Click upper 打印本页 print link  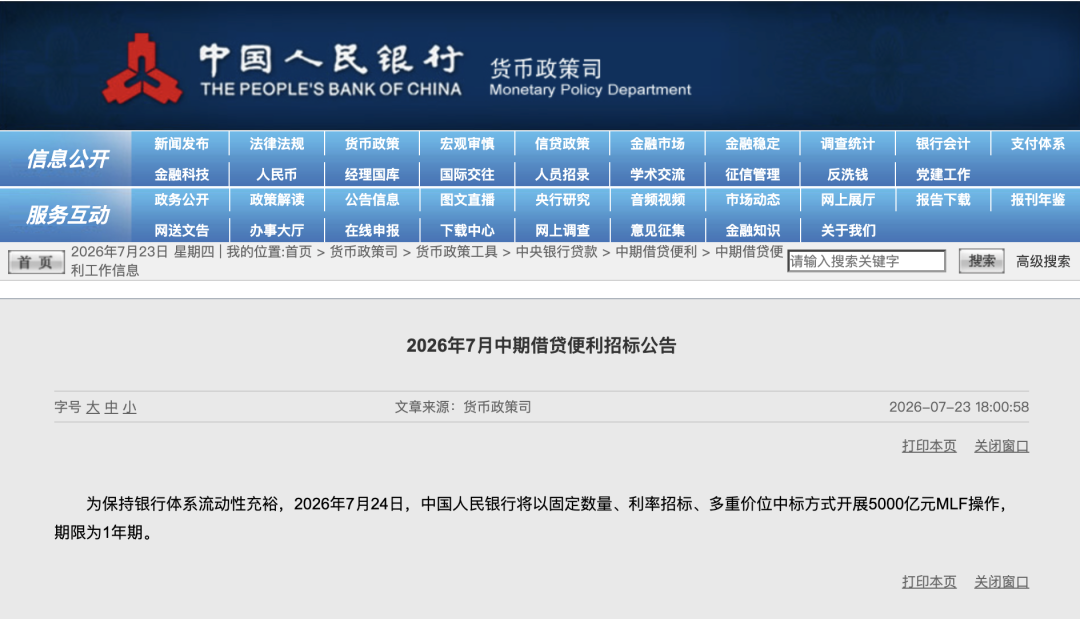point(929,446)
